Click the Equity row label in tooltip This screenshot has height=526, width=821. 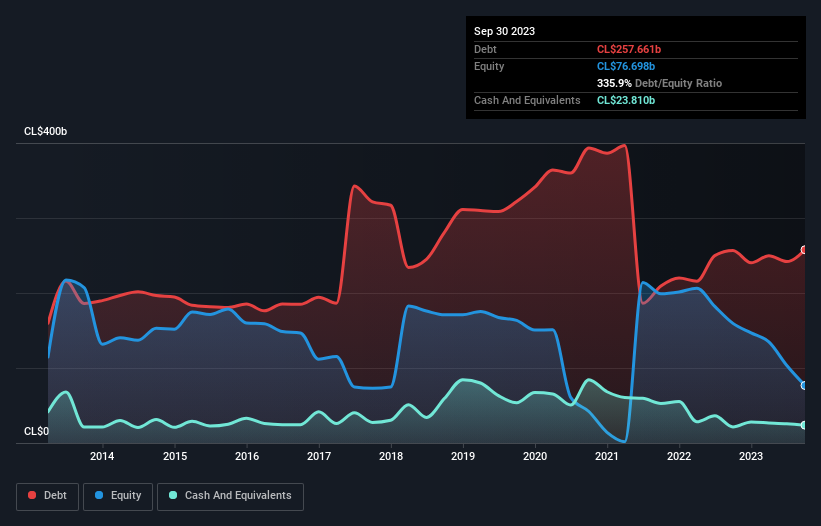coord(489,66)
